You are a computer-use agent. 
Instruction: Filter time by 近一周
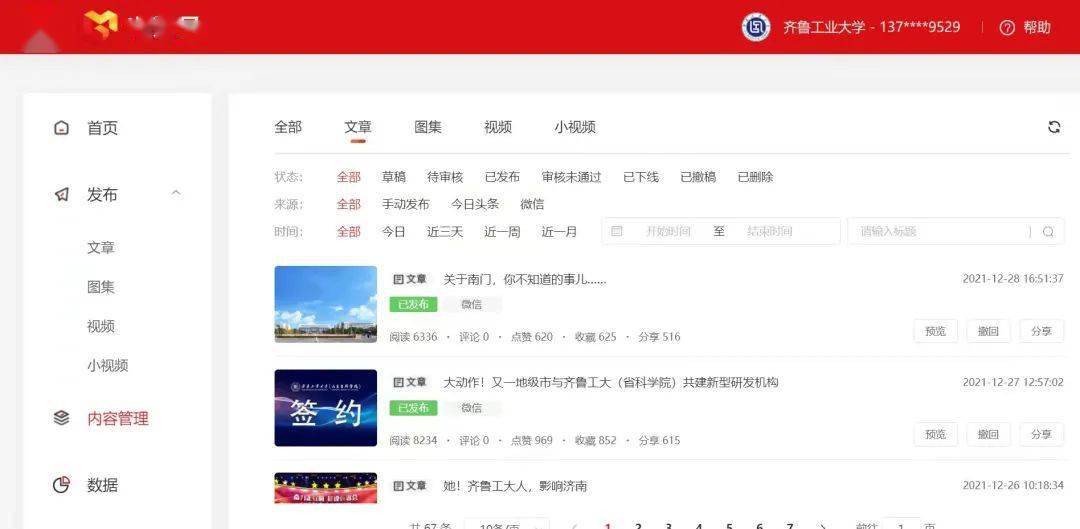point(502,232)
